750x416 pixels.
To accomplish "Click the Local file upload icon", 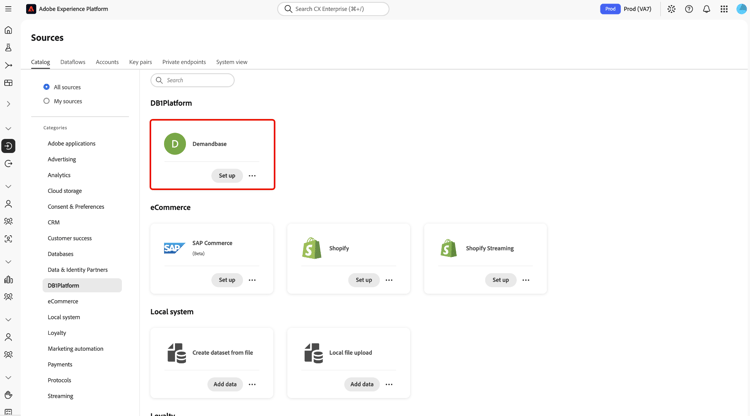I will [313, 353].
